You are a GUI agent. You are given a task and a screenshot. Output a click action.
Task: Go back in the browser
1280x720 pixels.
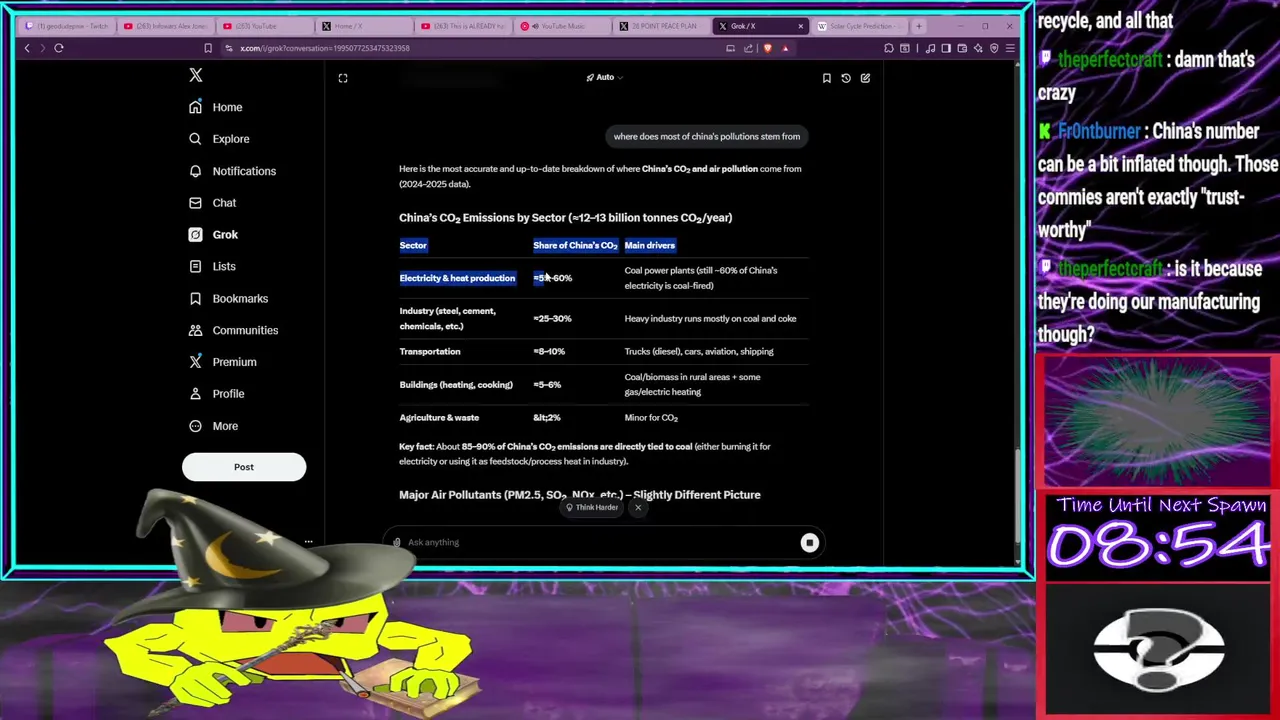(27, 48)
